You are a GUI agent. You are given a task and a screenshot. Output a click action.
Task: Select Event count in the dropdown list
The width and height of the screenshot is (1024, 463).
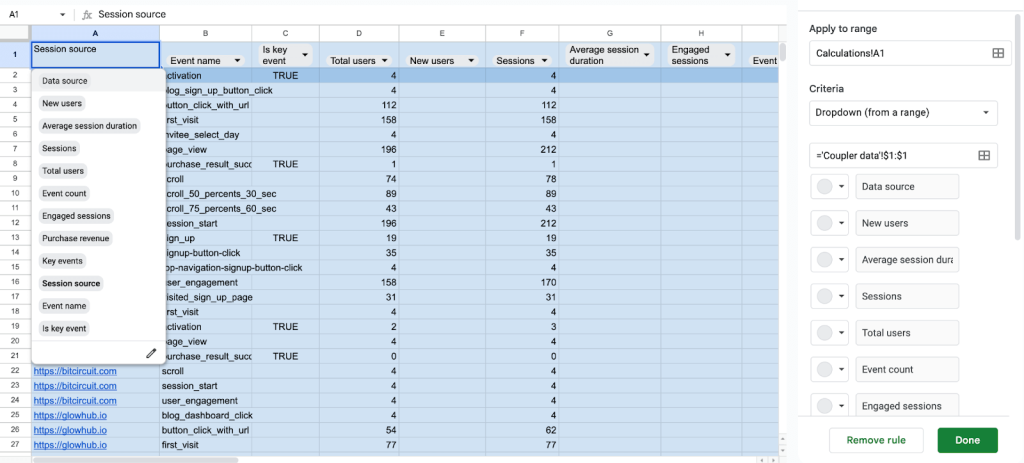point(63,193)
